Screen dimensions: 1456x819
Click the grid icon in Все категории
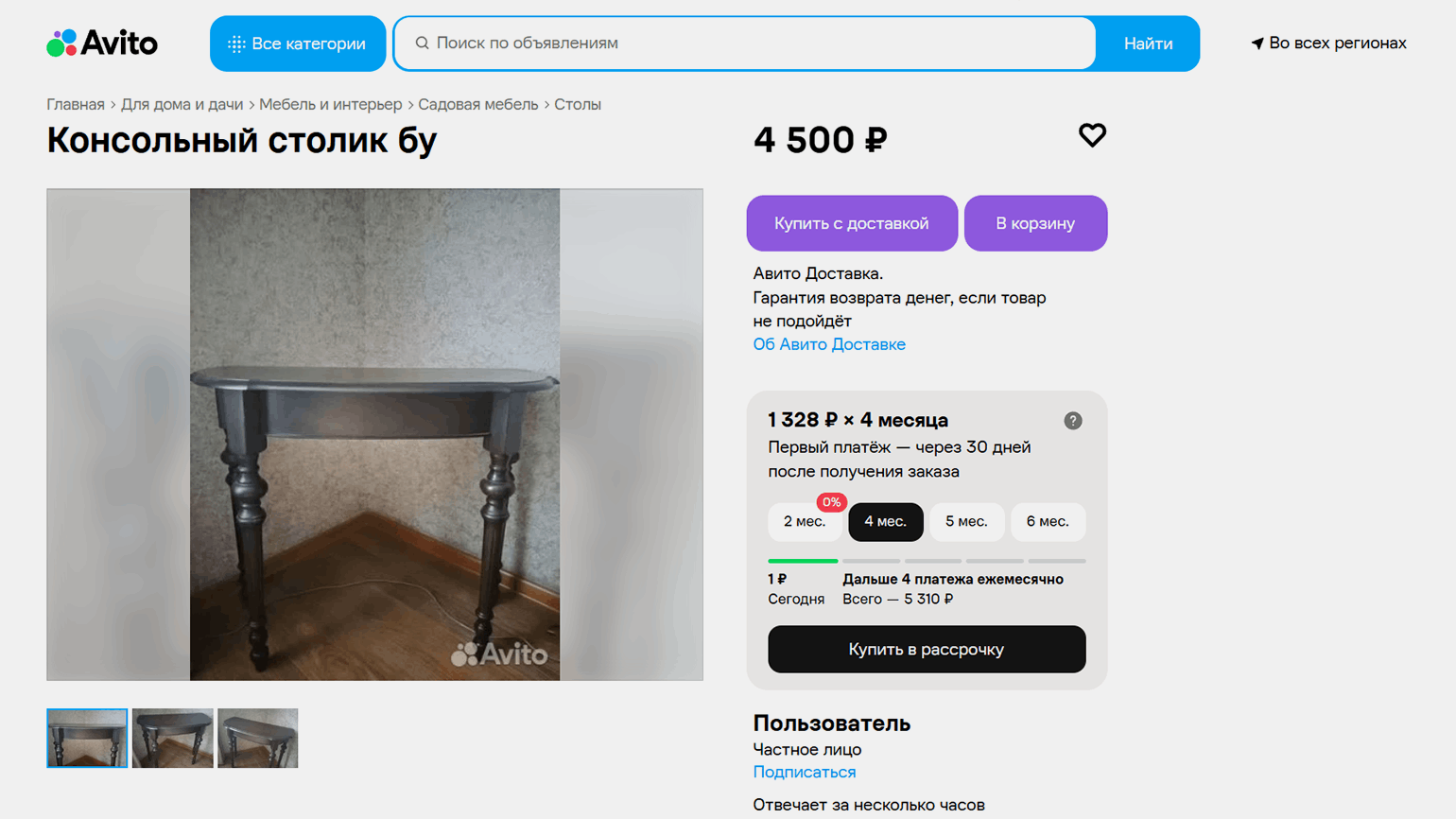[x=236, y=44]
